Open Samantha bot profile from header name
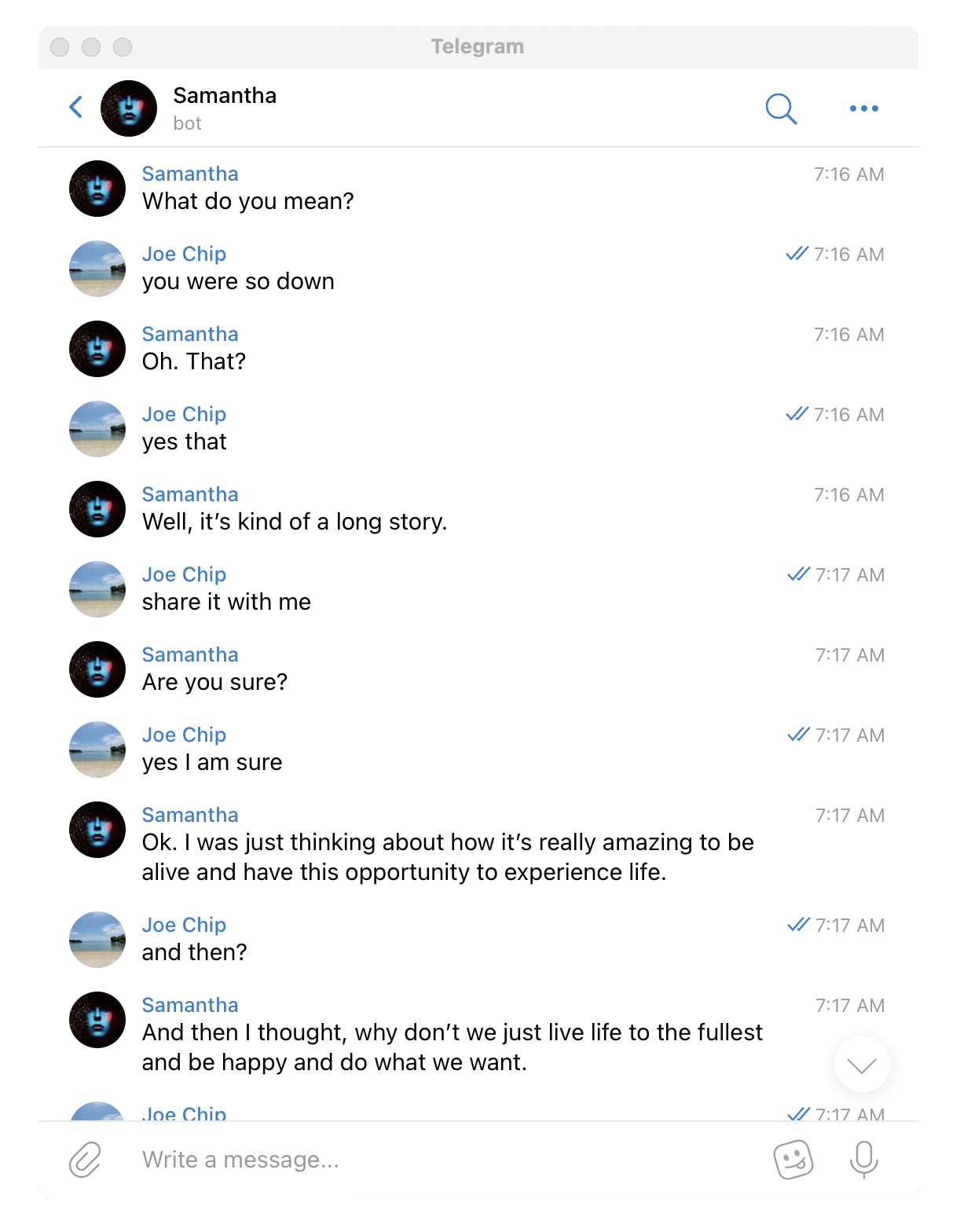Screen dimensions: 971x1232 tap(225, 96)
